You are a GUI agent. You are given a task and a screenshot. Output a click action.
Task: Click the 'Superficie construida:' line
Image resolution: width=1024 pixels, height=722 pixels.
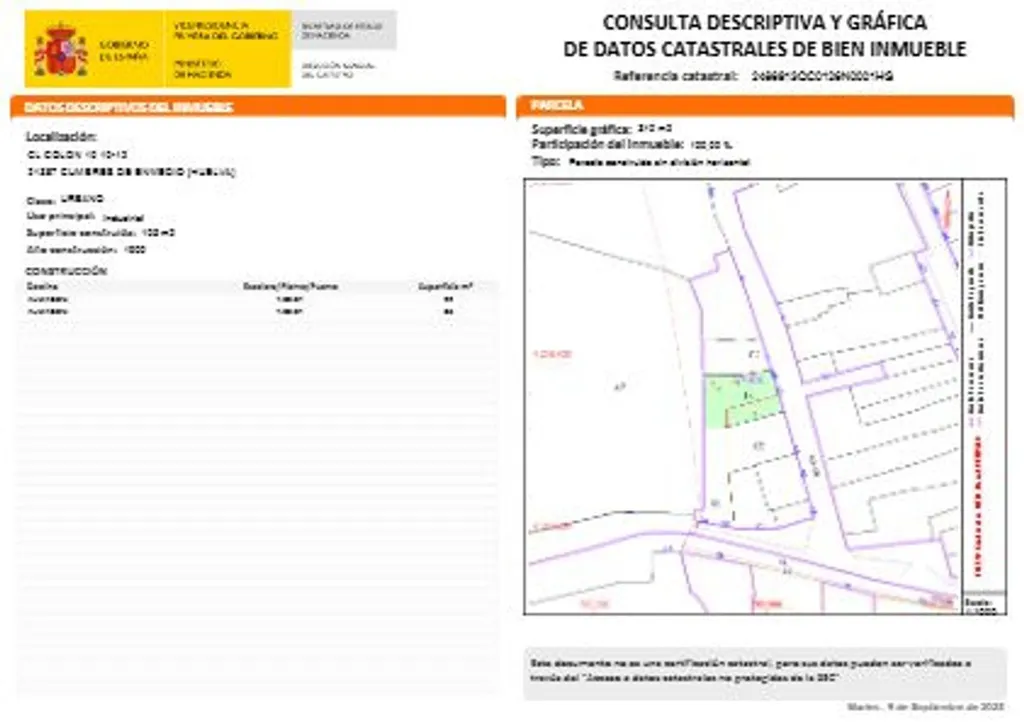pos(101,233)
